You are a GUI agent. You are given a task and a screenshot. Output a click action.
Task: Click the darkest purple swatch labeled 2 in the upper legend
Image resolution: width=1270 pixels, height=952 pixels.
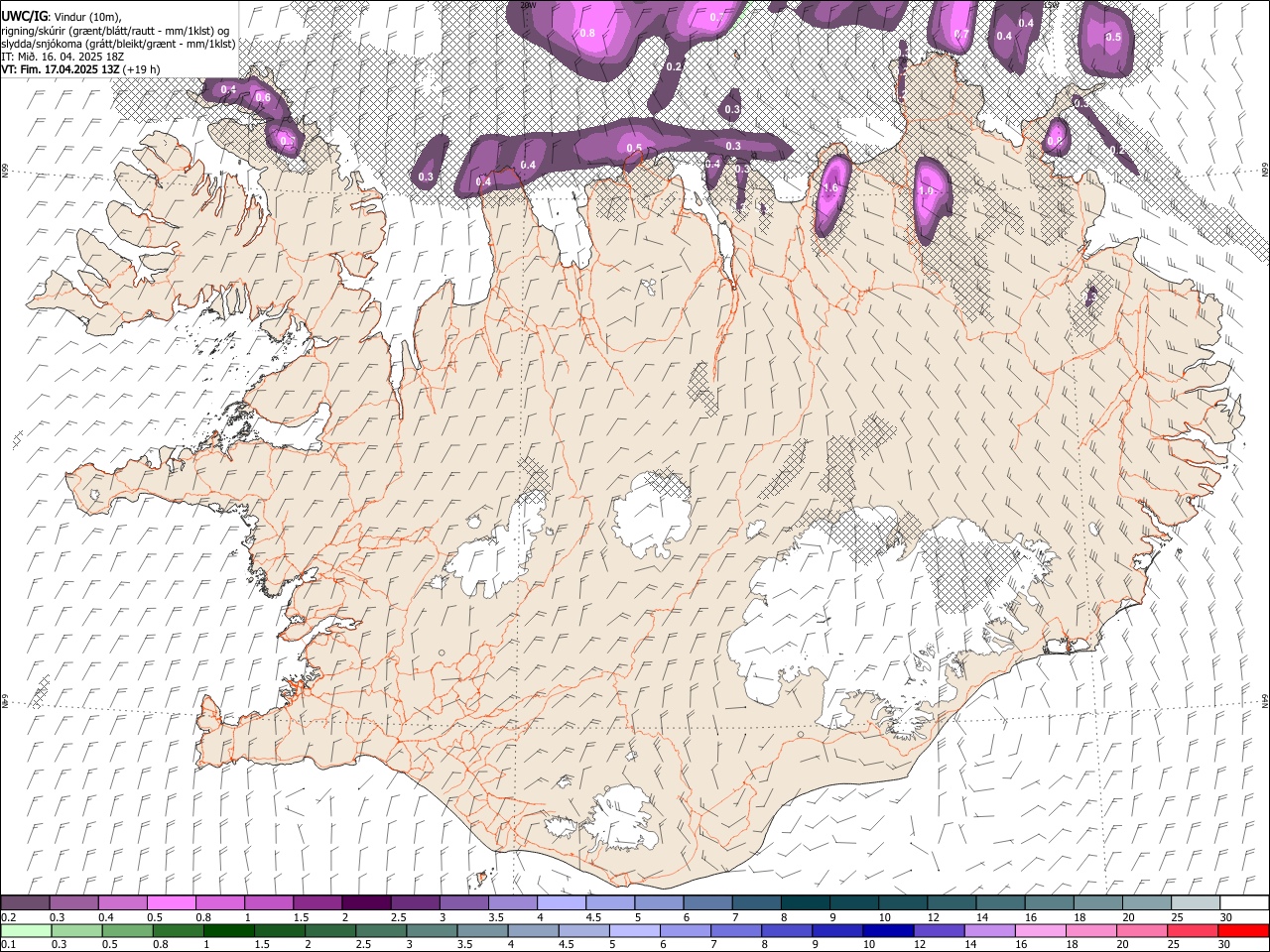(x=365, y=902)
